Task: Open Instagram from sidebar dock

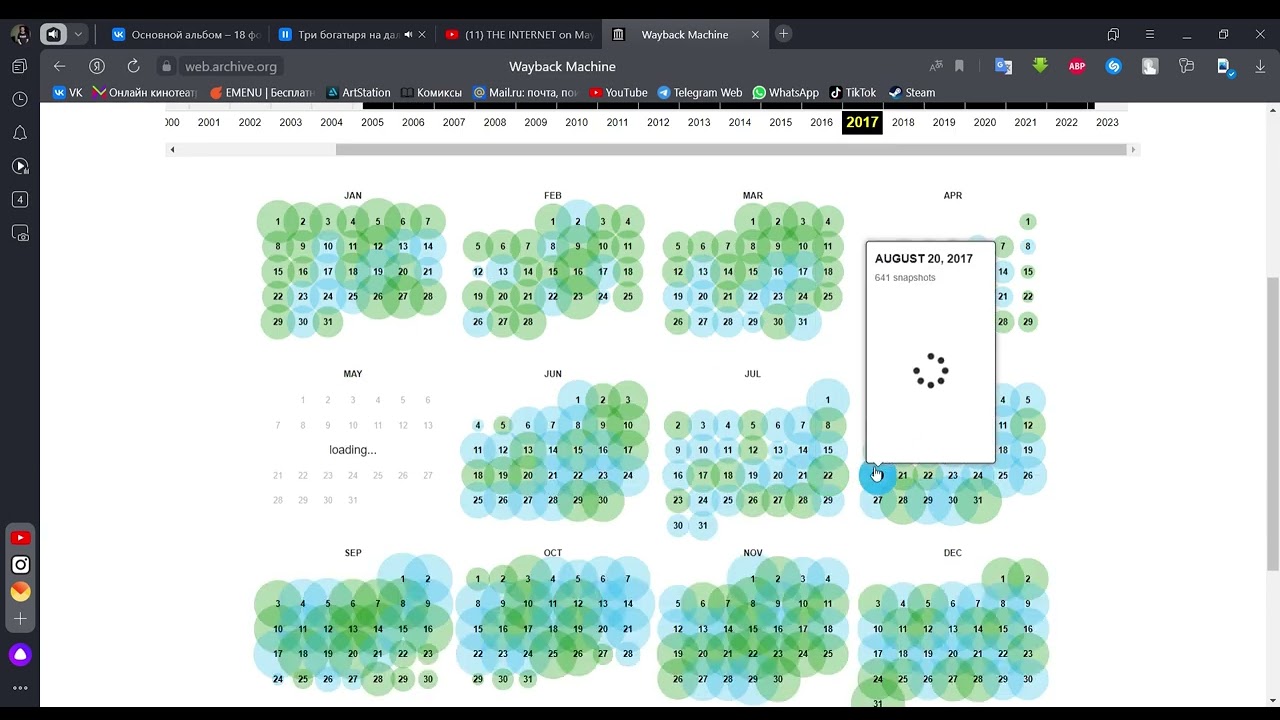Action: tap(20, 565)
